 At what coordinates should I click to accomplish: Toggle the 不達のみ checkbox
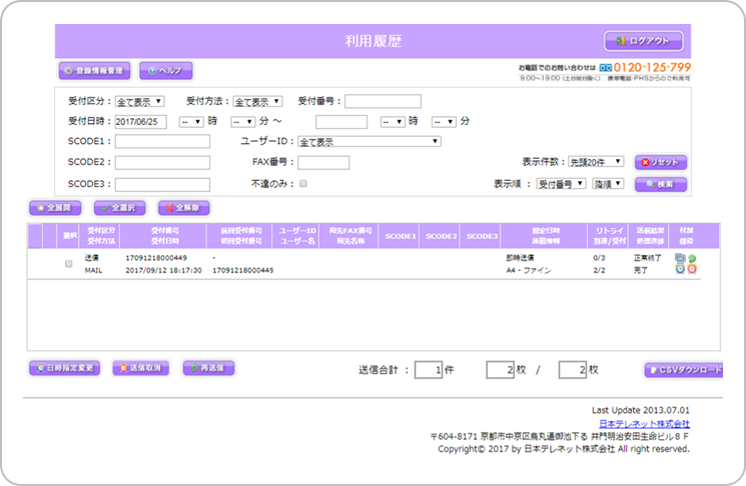click(x=303, y=184)
